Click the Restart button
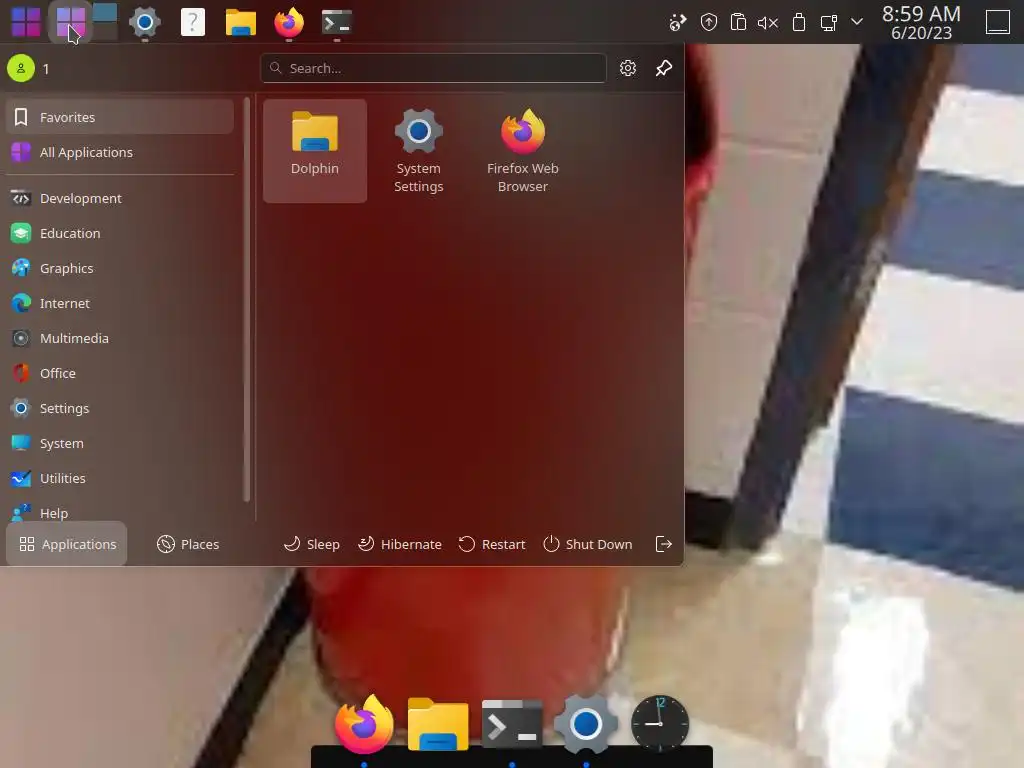This screenshot has height=768, width=1024. click(492, 544)
